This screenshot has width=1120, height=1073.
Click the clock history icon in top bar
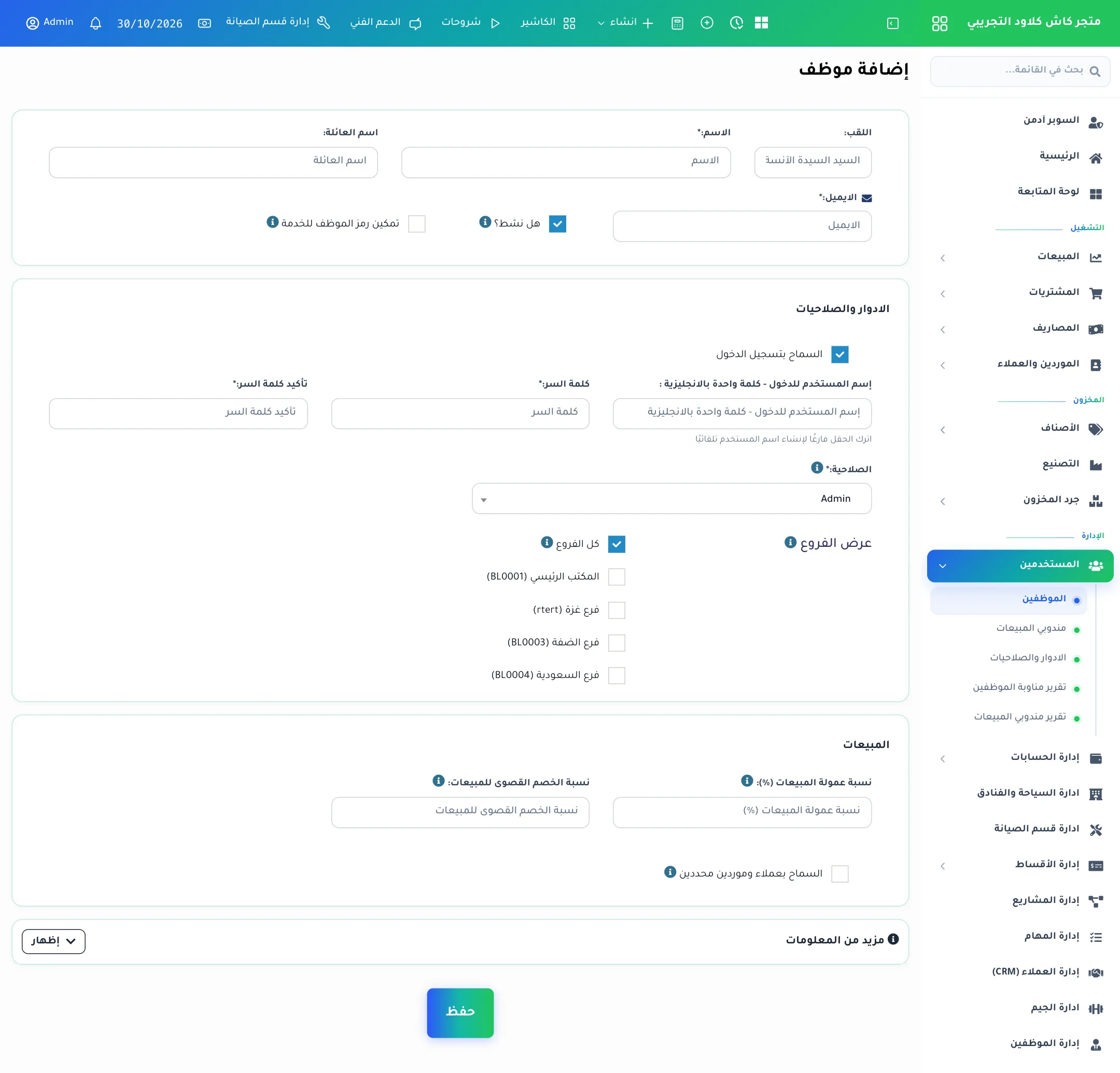click(x=737, y=23)
